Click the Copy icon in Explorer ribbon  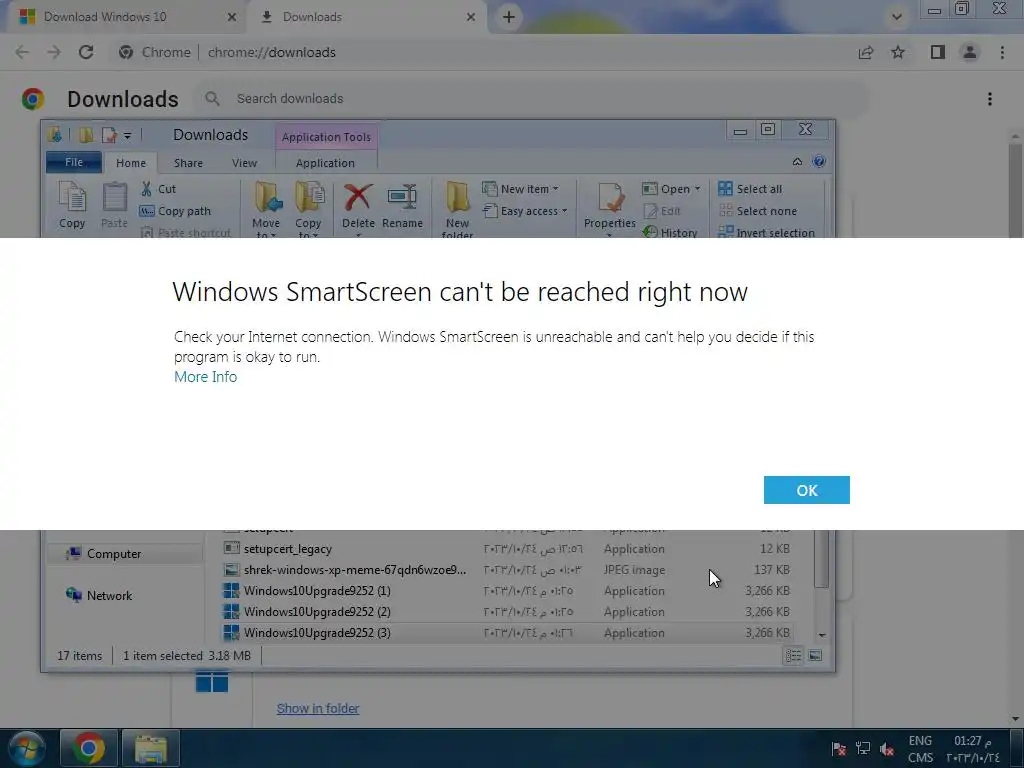coord(72,204)
